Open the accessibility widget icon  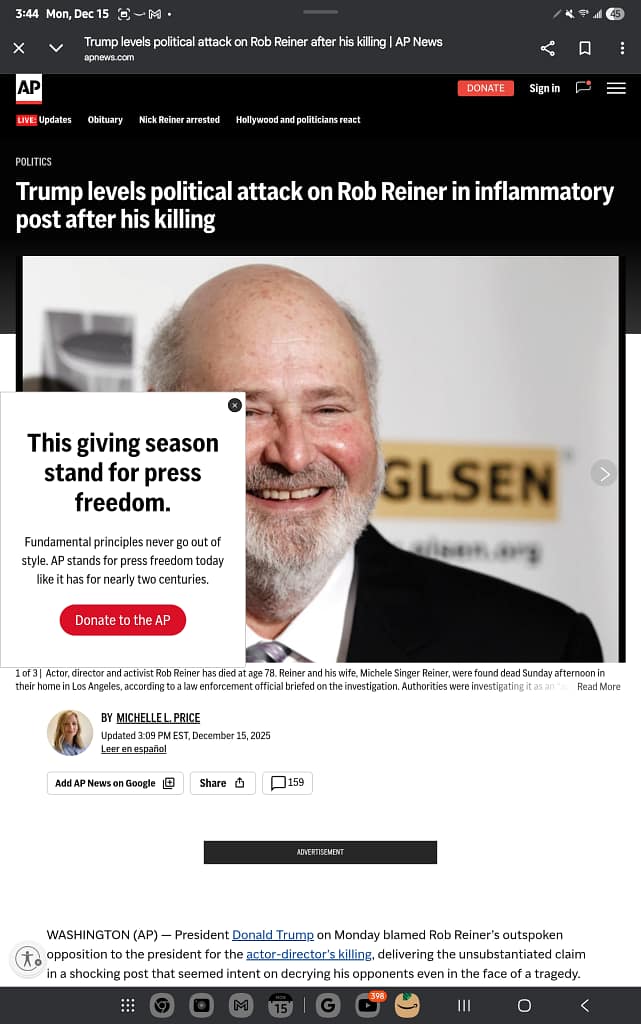pos(28,959)
